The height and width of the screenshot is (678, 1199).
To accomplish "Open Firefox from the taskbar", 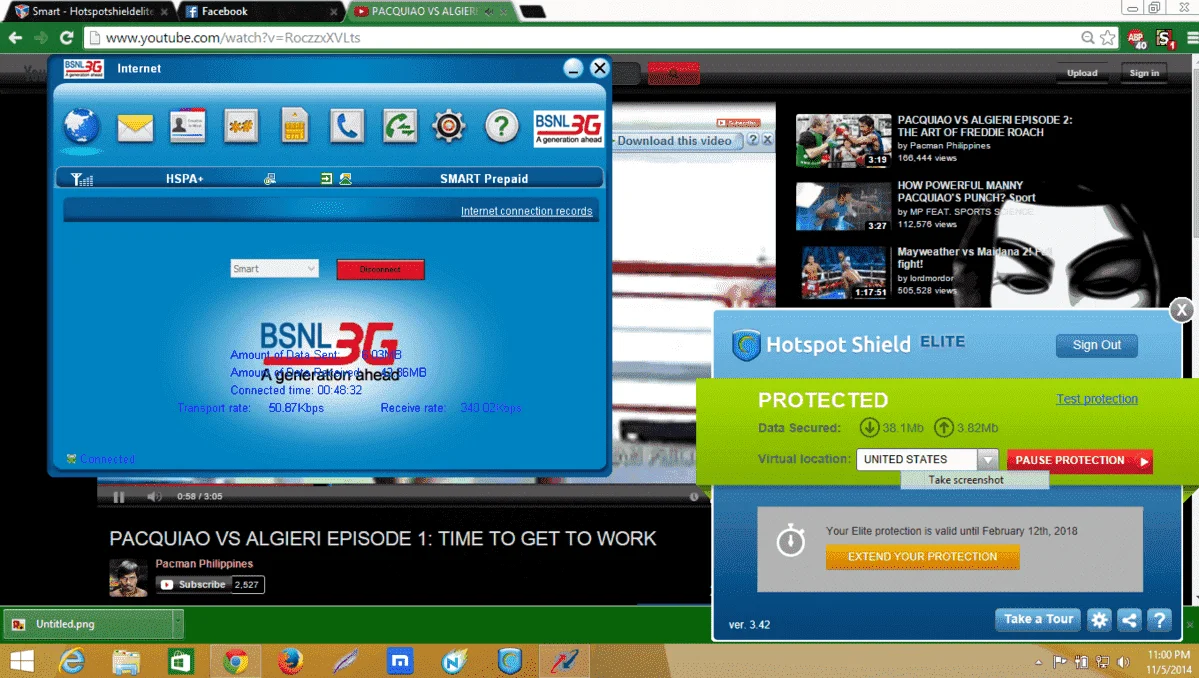I will point(290,661).
